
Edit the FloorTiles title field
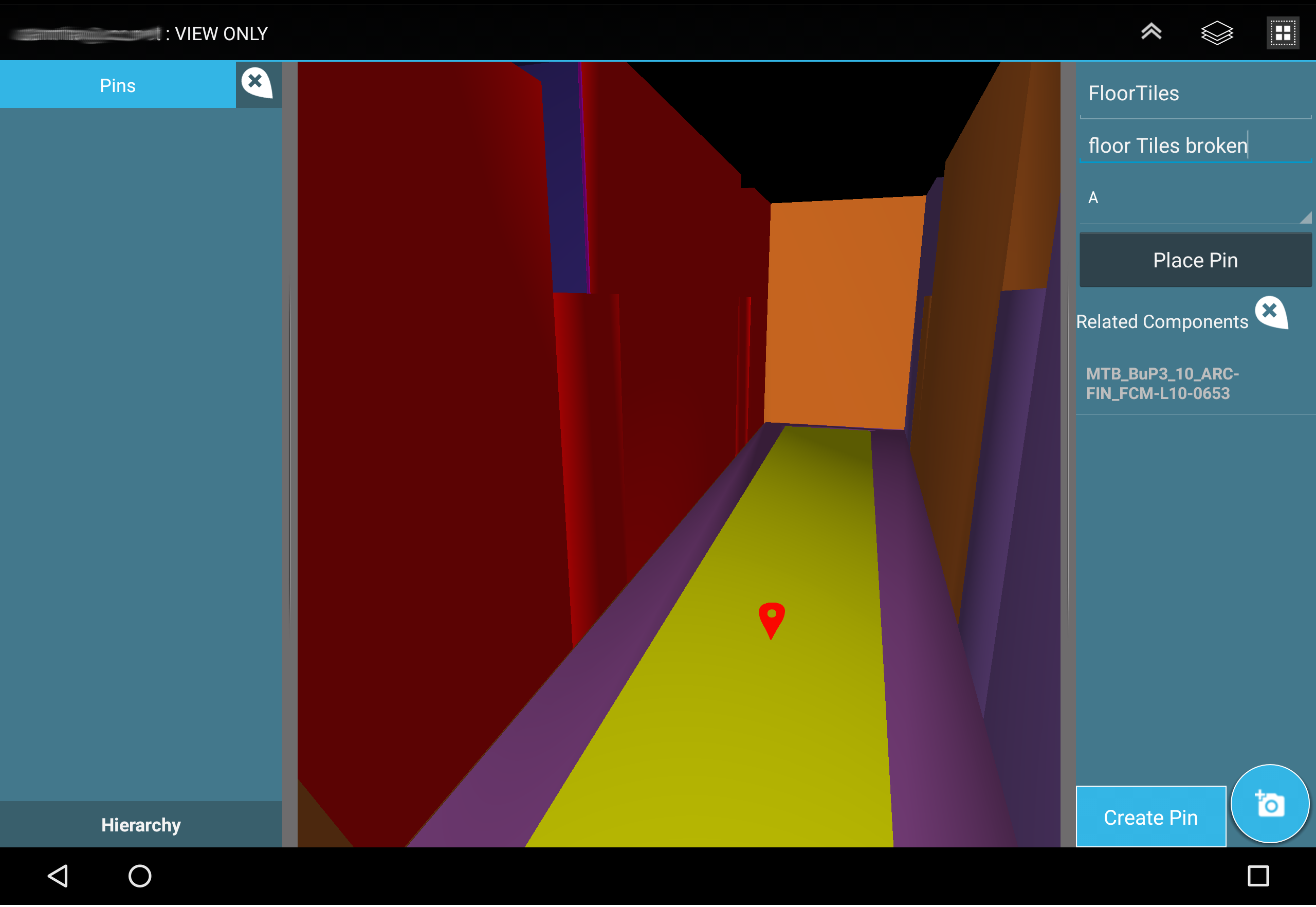(1194, 94)
